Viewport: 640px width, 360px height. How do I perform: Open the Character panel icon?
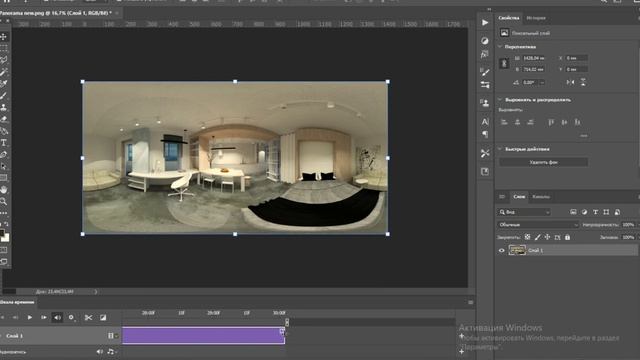(x=485, y=122)
